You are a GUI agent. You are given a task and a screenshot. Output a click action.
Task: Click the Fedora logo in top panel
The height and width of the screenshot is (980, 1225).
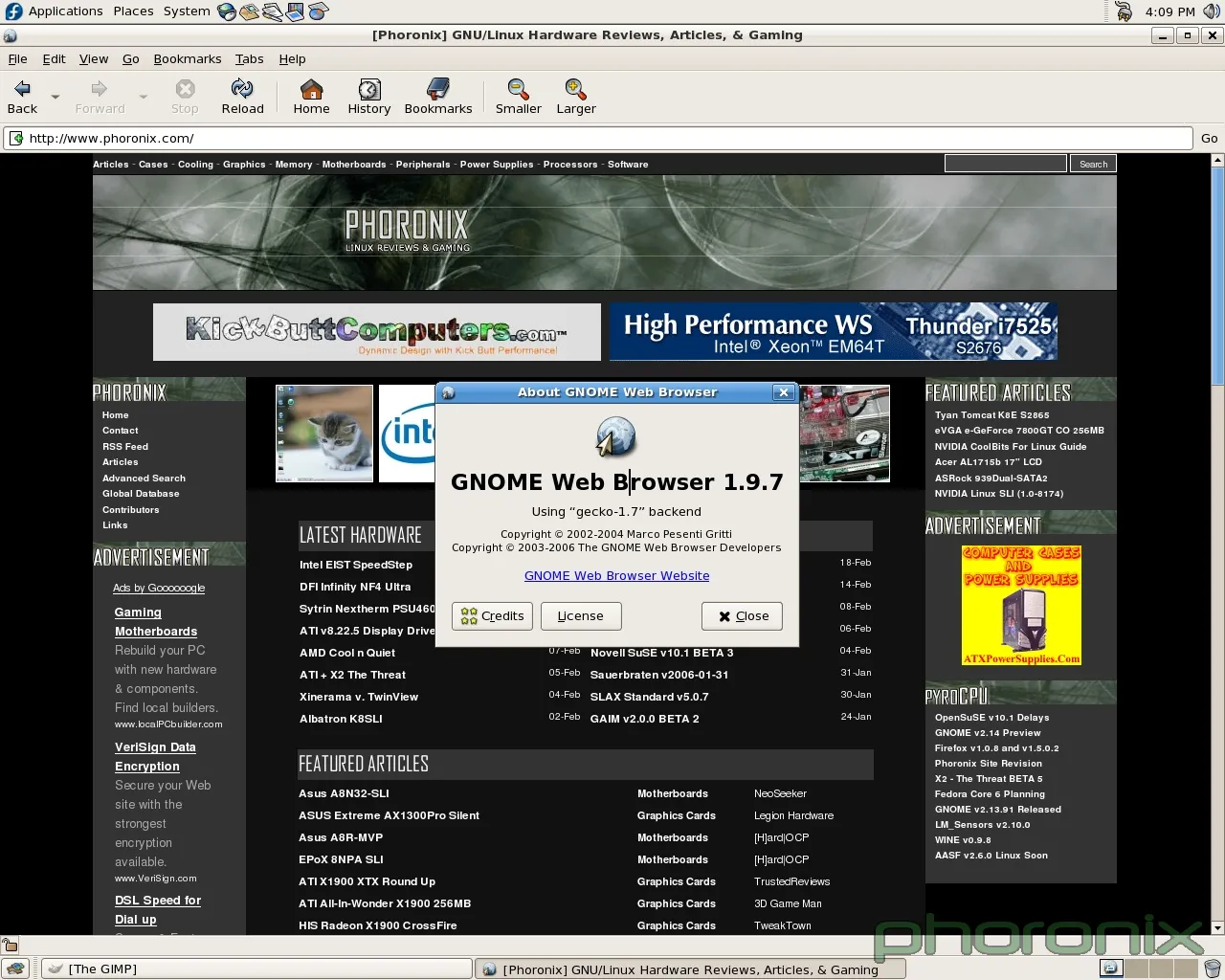pos(12,11)
